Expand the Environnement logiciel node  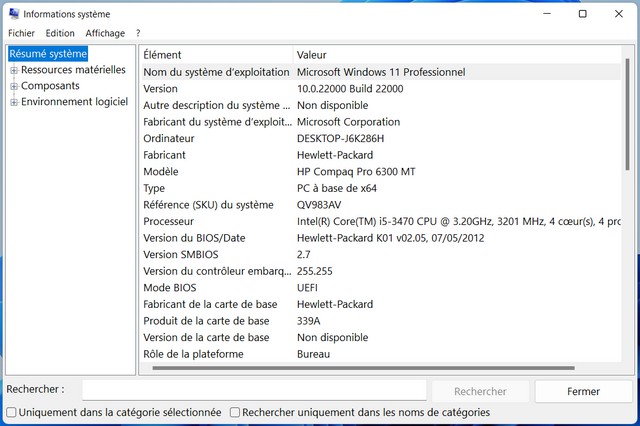[14, 102]
